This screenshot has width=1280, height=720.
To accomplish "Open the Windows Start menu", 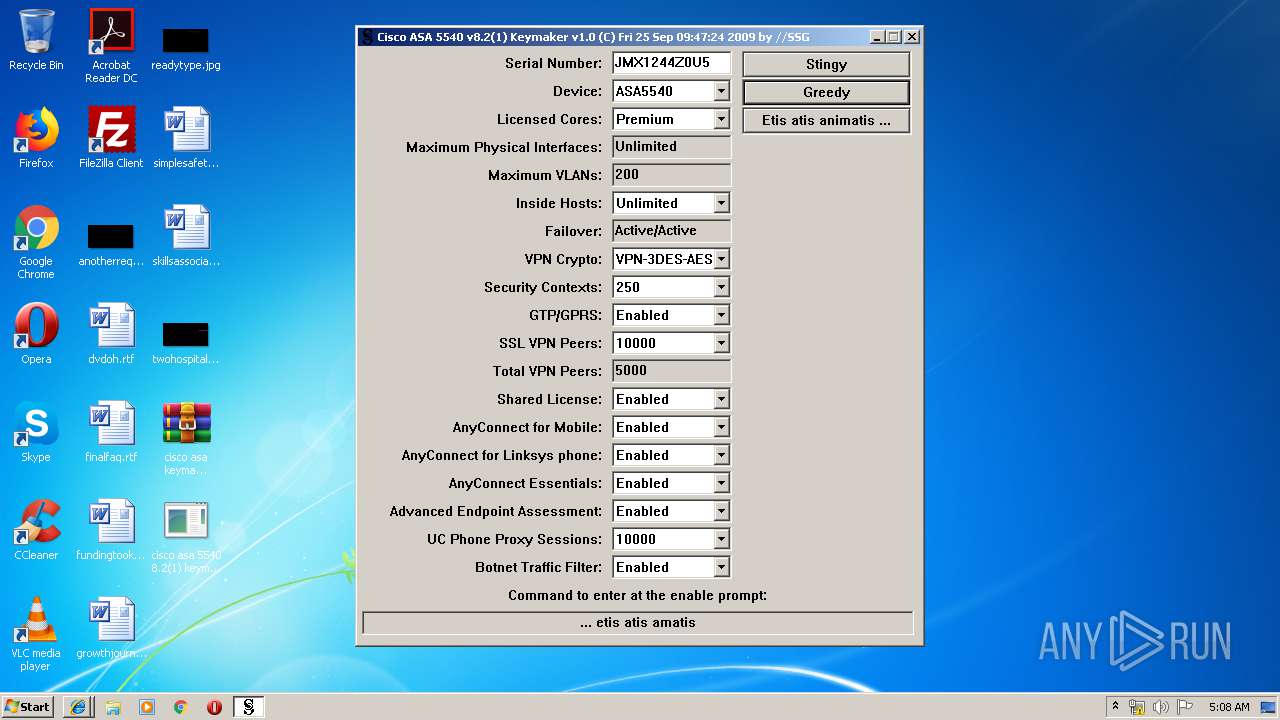I will tap(28, 707).
